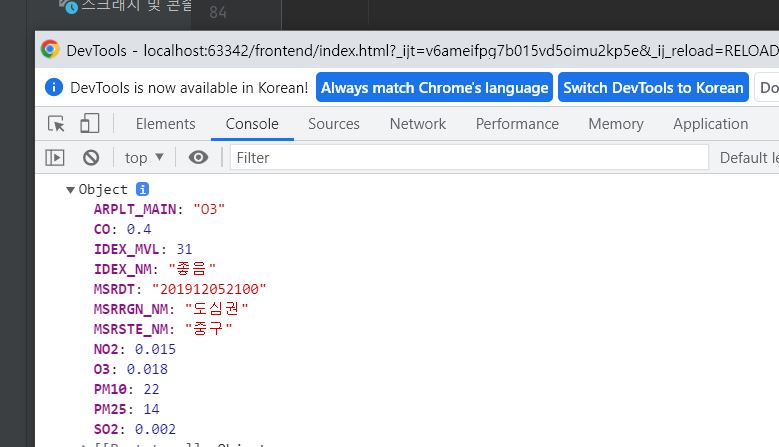779x447 pixels.
Task: Click the O3: 0.018 property
Action: point(131,369)
